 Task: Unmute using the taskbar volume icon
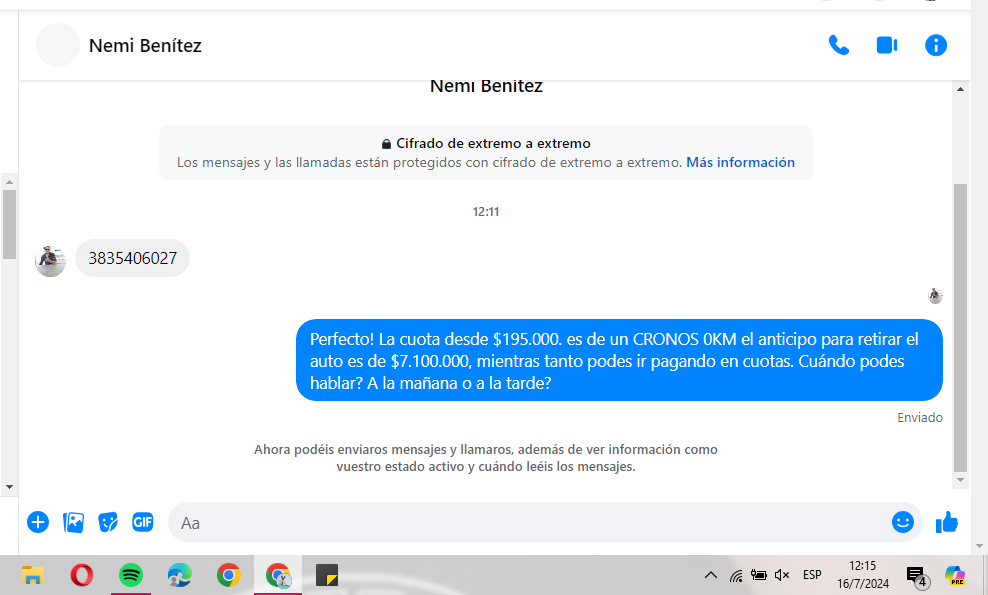pyautogui.click(x=782, y=575)
